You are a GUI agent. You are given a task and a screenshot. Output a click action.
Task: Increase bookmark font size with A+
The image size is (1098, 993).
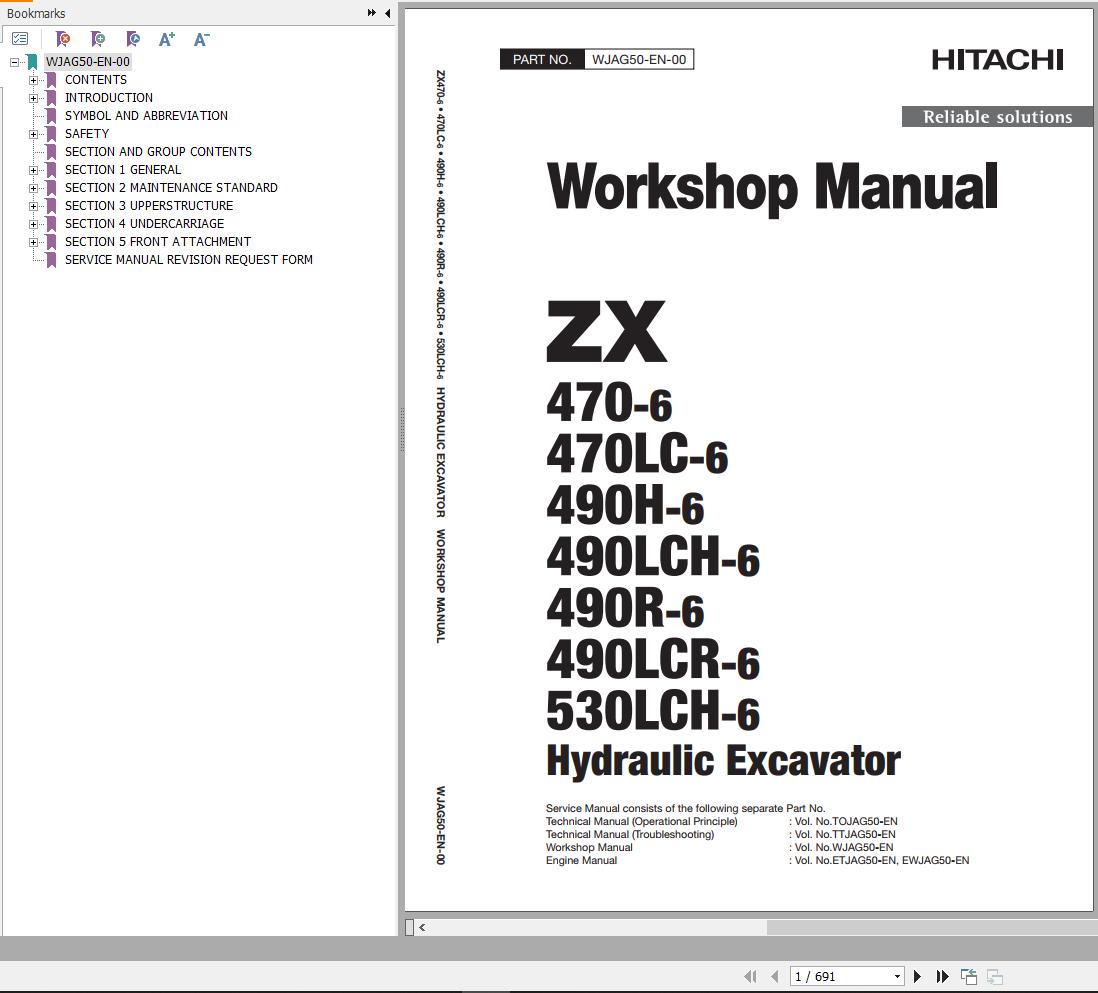[167, 39]
